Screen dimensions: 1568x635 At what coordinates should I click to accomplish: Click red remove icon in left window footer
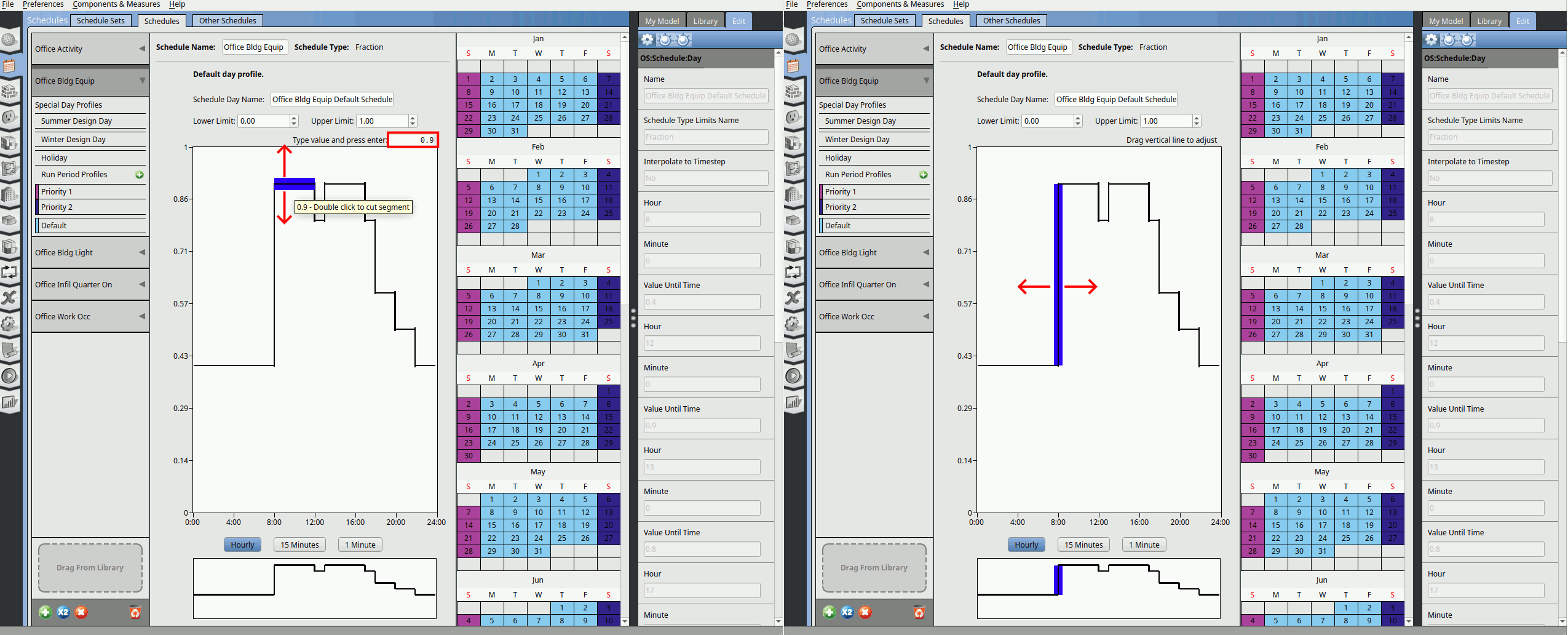pos(81,612)
